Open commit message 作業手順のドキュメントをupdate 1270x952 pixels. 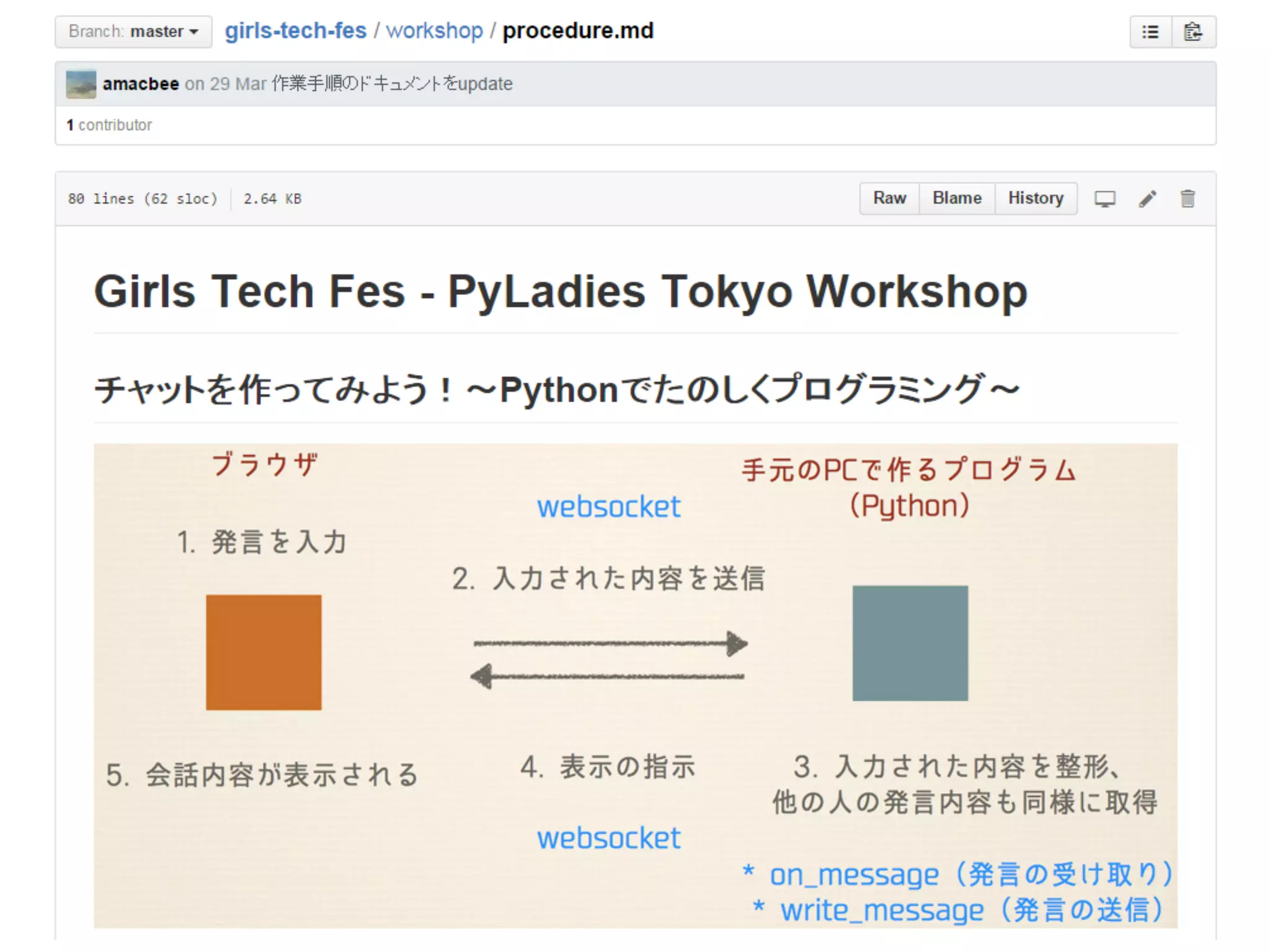pos(392,84)
